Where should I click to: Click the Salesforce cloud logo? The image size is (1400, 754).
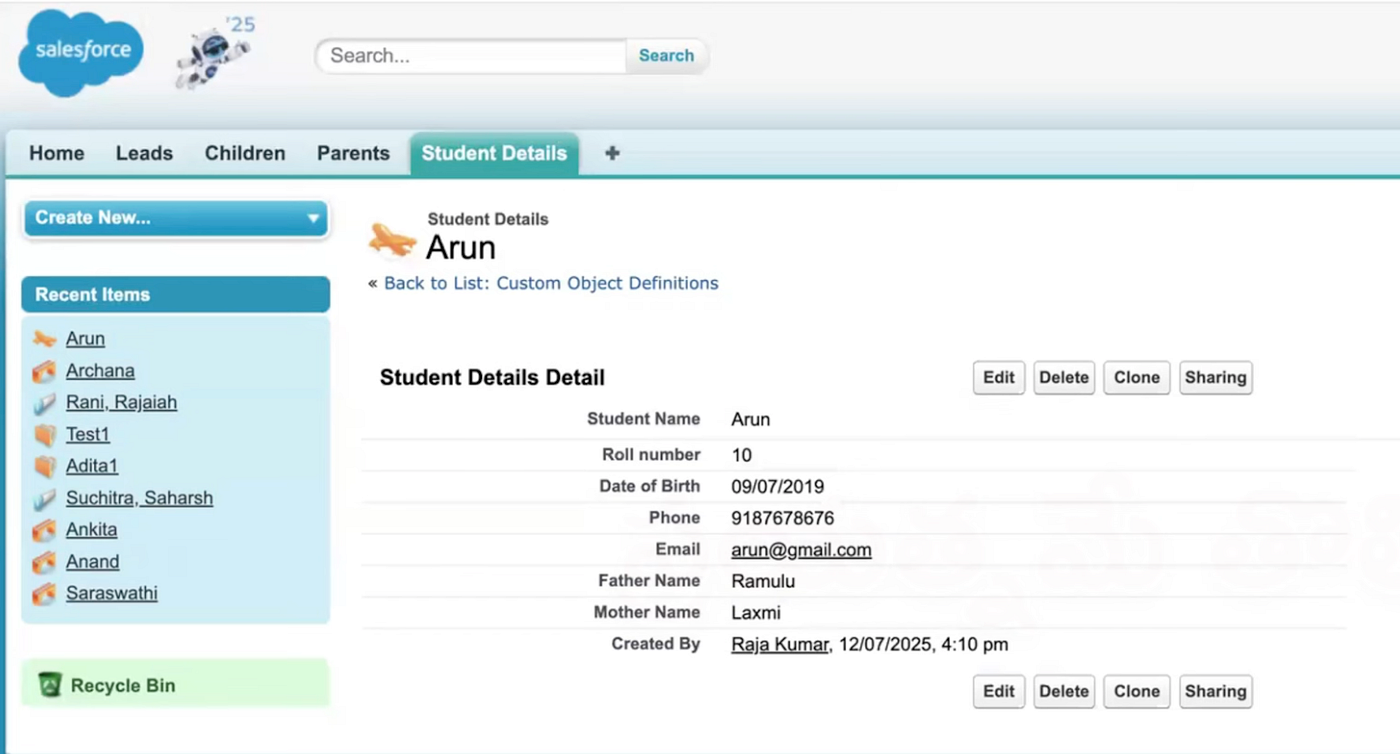pos(81,52)
